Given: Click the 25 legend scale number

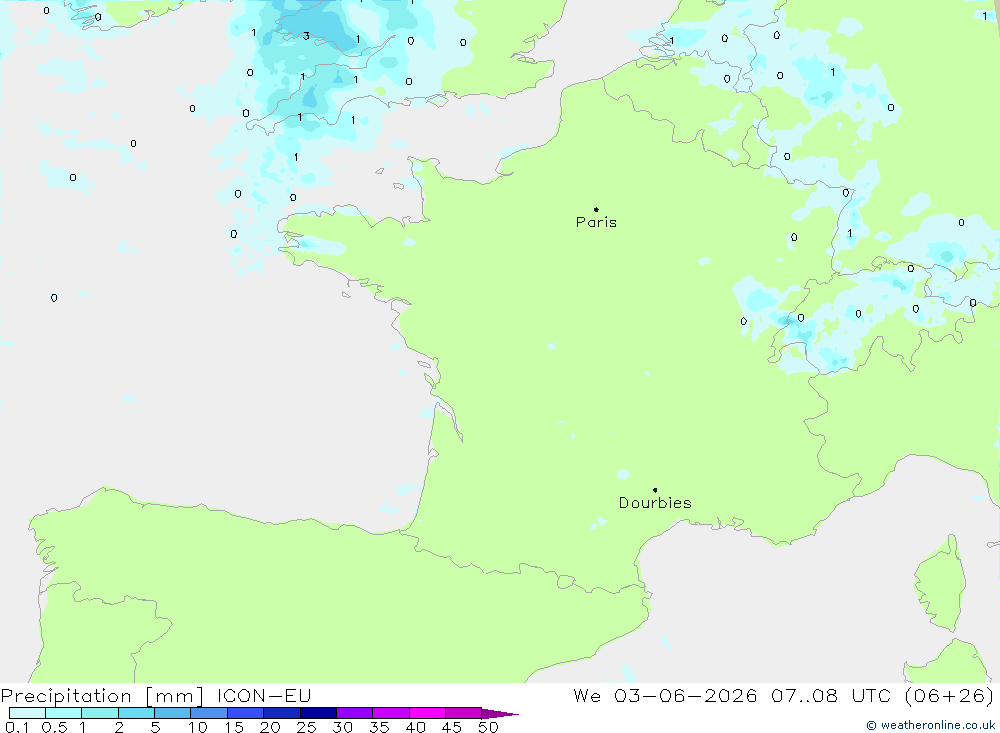Looking at the screenshot, I should point(307,727).
